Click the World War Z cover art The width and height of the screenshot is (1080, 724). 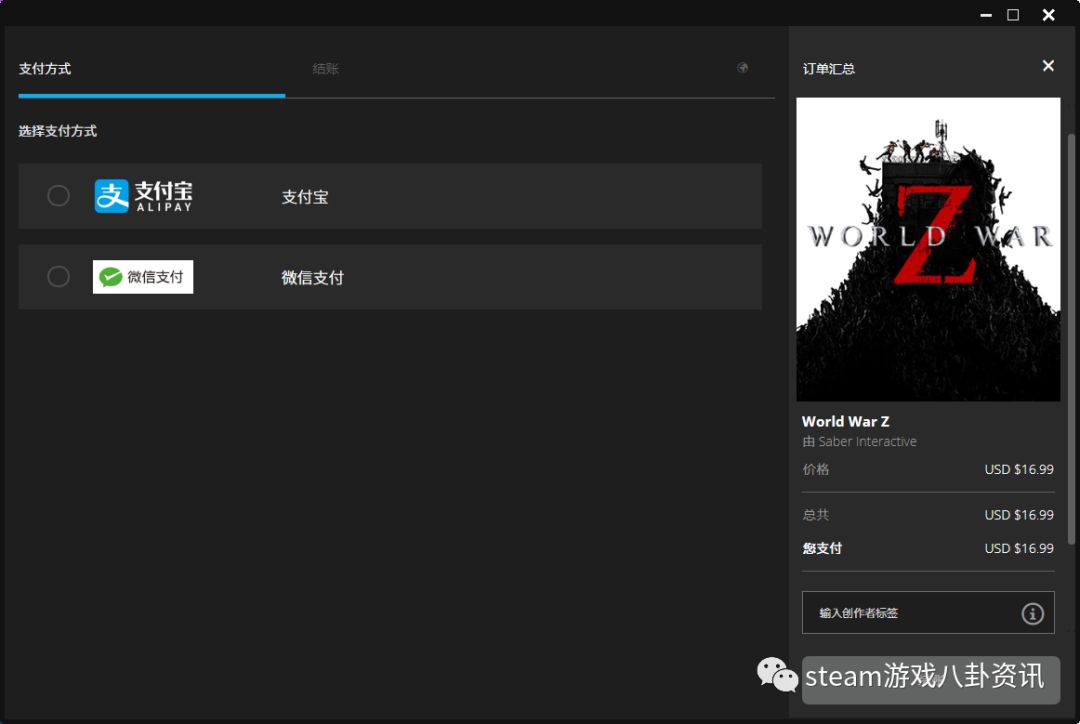(x=928, y=249)
